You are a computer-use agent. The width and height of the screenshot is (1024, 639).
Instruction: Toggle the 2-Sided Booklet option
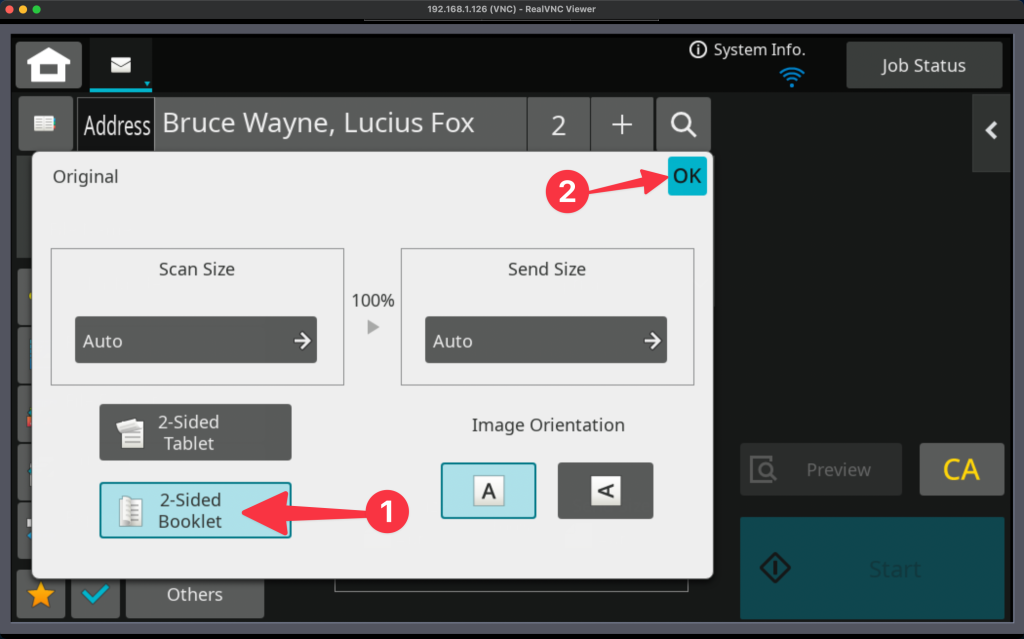pyautogui.click(x=195, y=510)
